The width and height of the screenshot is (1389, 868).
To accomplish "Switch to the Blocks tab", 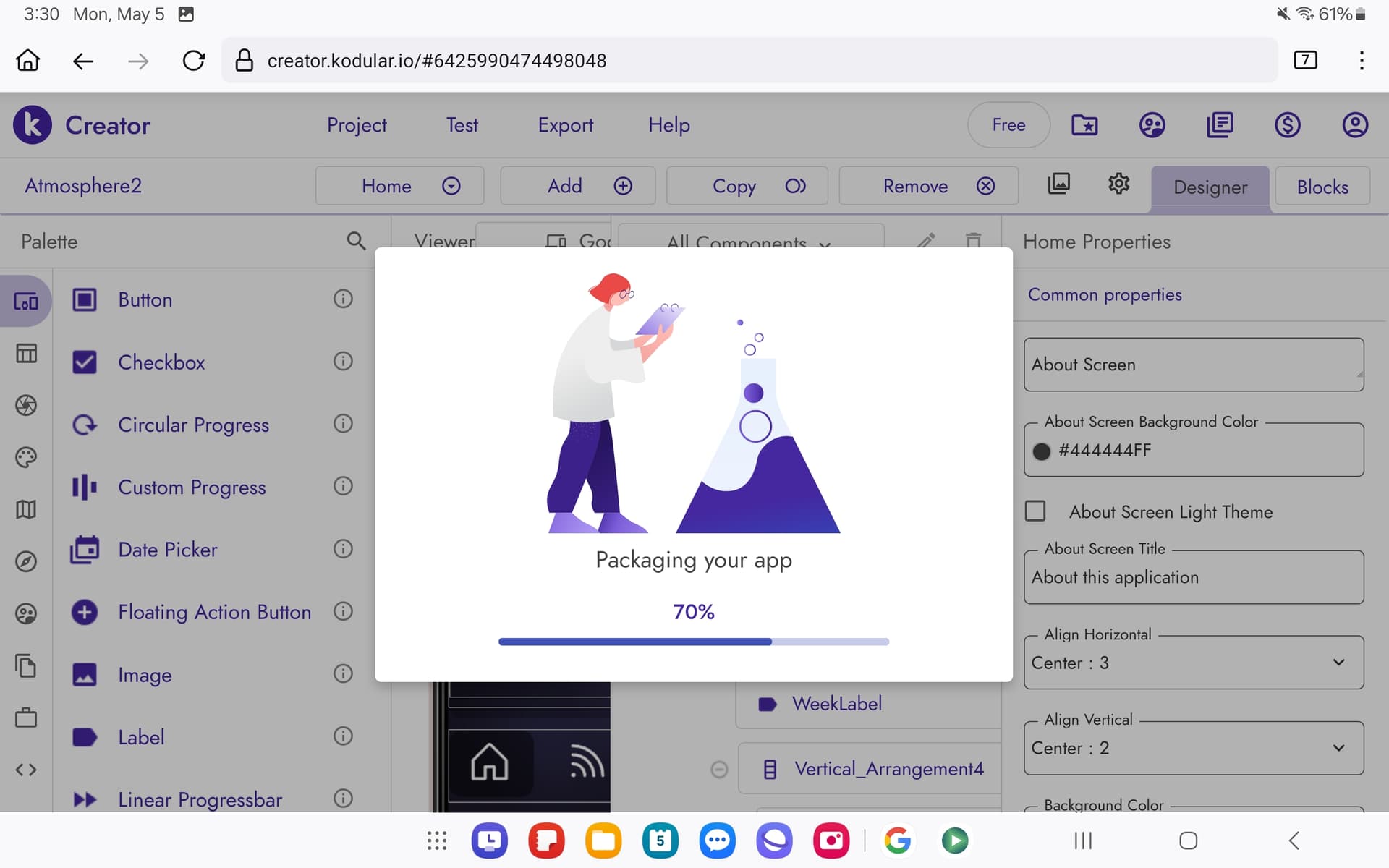I will 1322,187.
